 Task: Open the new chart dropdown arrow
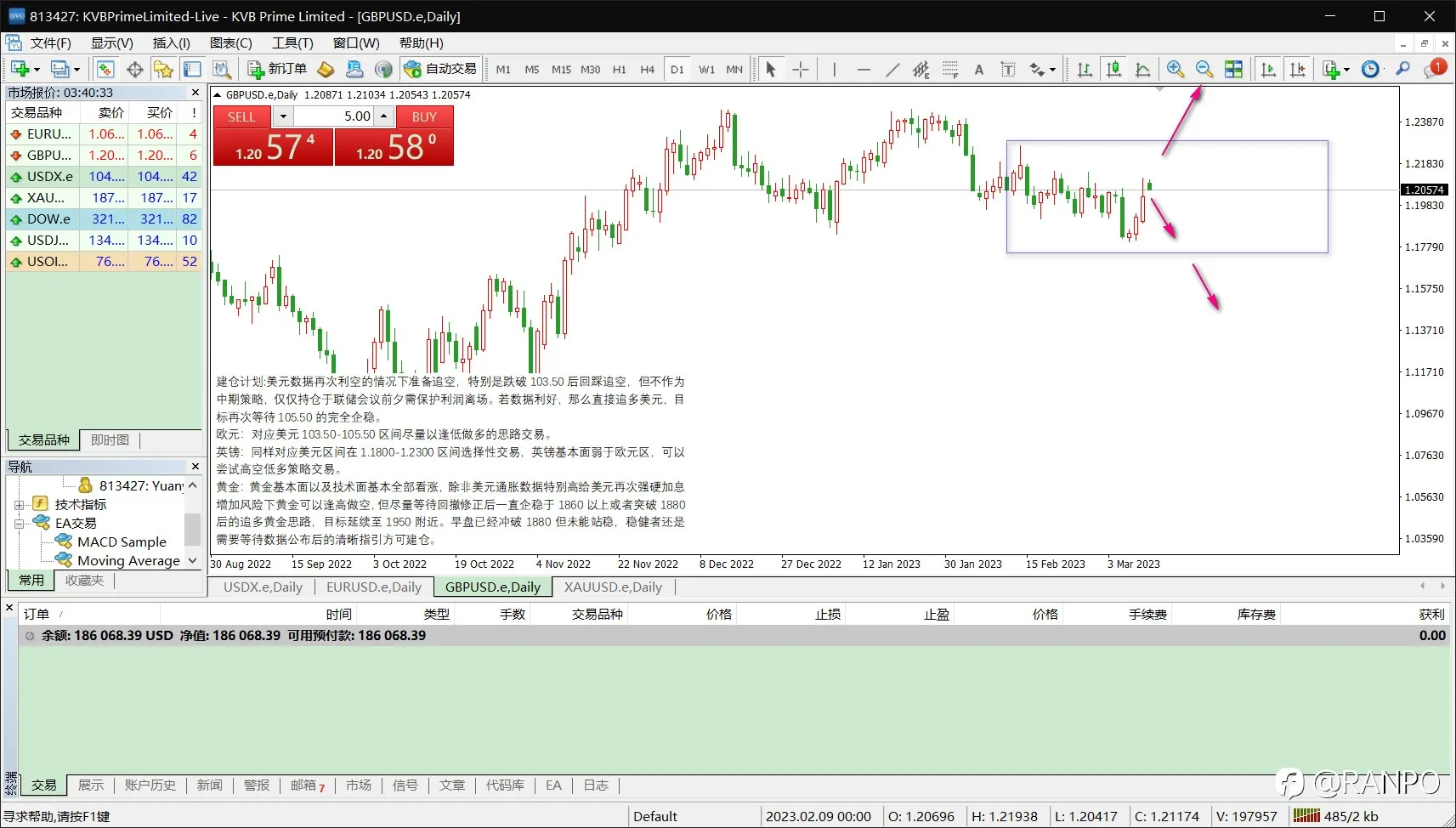click(37, 70)
